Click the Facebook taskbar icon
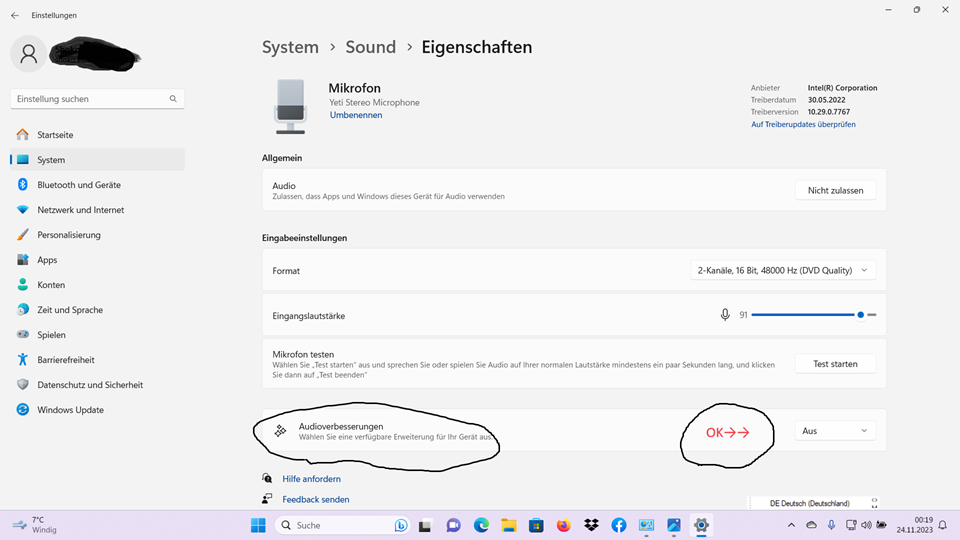Image resolution: width=960 pixels, height=540 pixels. (618, 525)
